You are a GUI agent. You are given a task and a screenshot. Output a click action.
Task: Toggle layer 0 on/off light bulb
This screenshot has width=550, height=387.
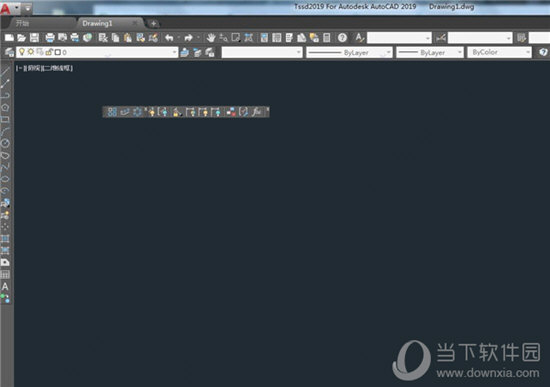pyautogui.click(x=22, y=52)
